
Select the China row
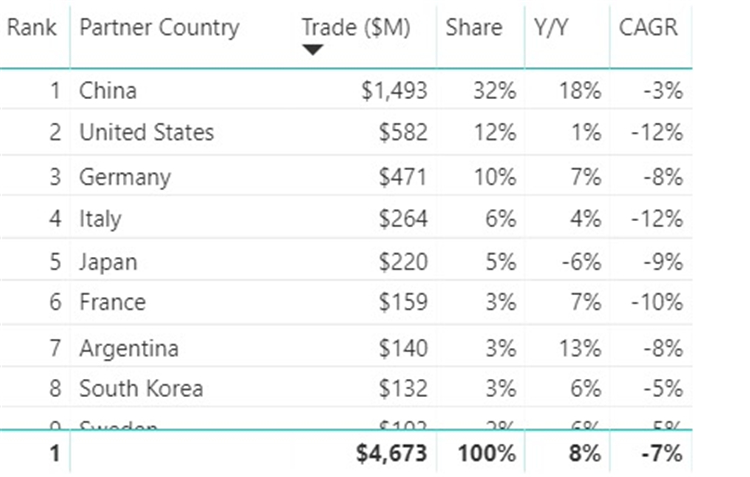pyautogui.click(x=346, y=90)
